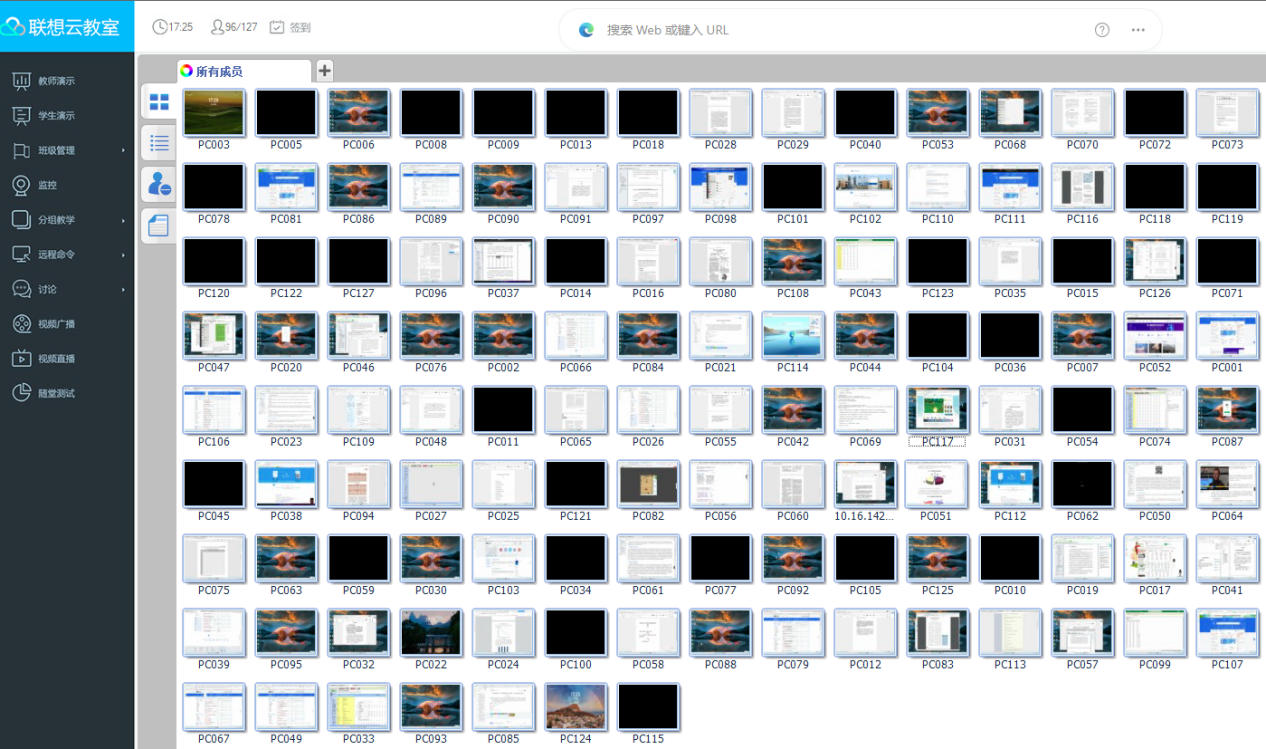Select the PC119 thumbnail
Screen dimensions: 1266x749
point(1227,187)
